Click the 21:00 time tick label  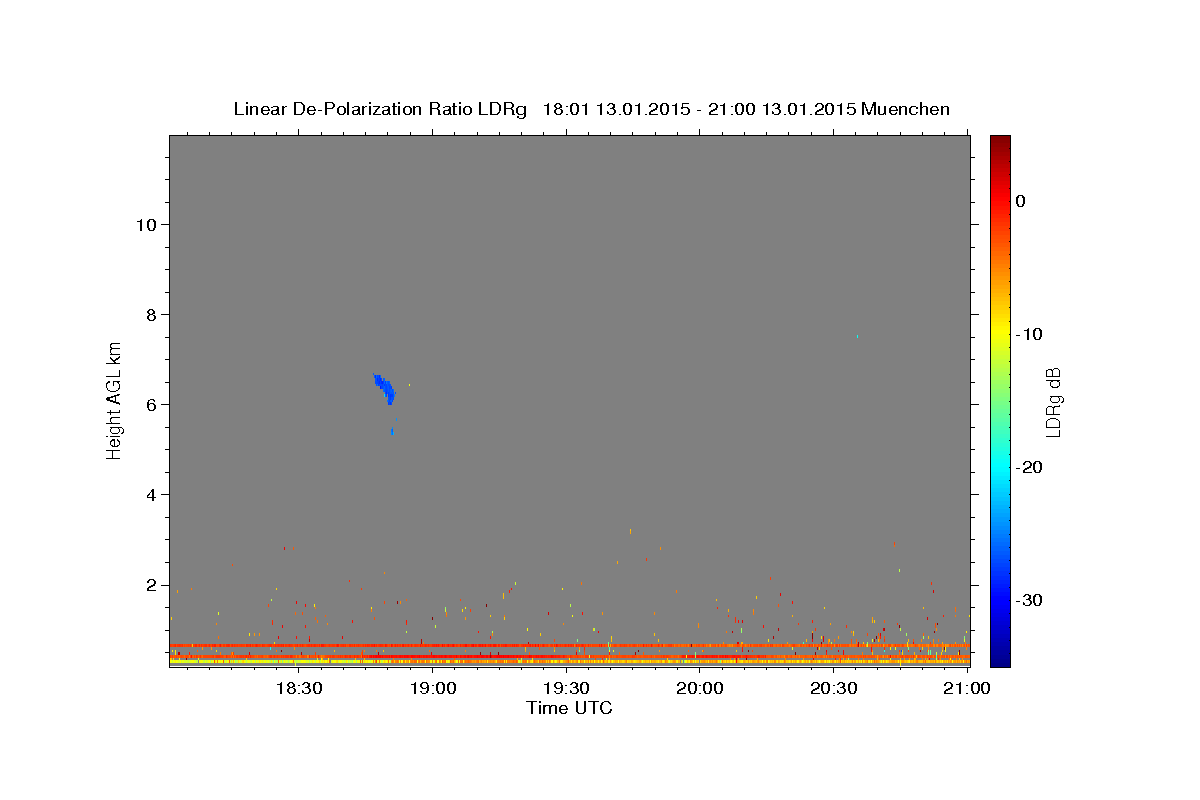click(968, 688)
